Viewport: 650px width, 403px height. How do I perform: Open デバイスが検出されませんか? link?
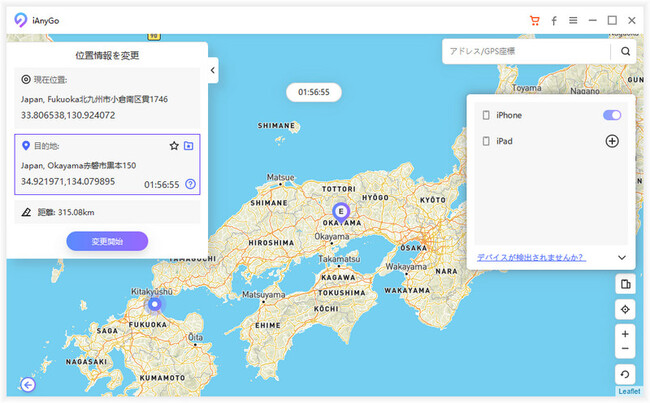531,257
